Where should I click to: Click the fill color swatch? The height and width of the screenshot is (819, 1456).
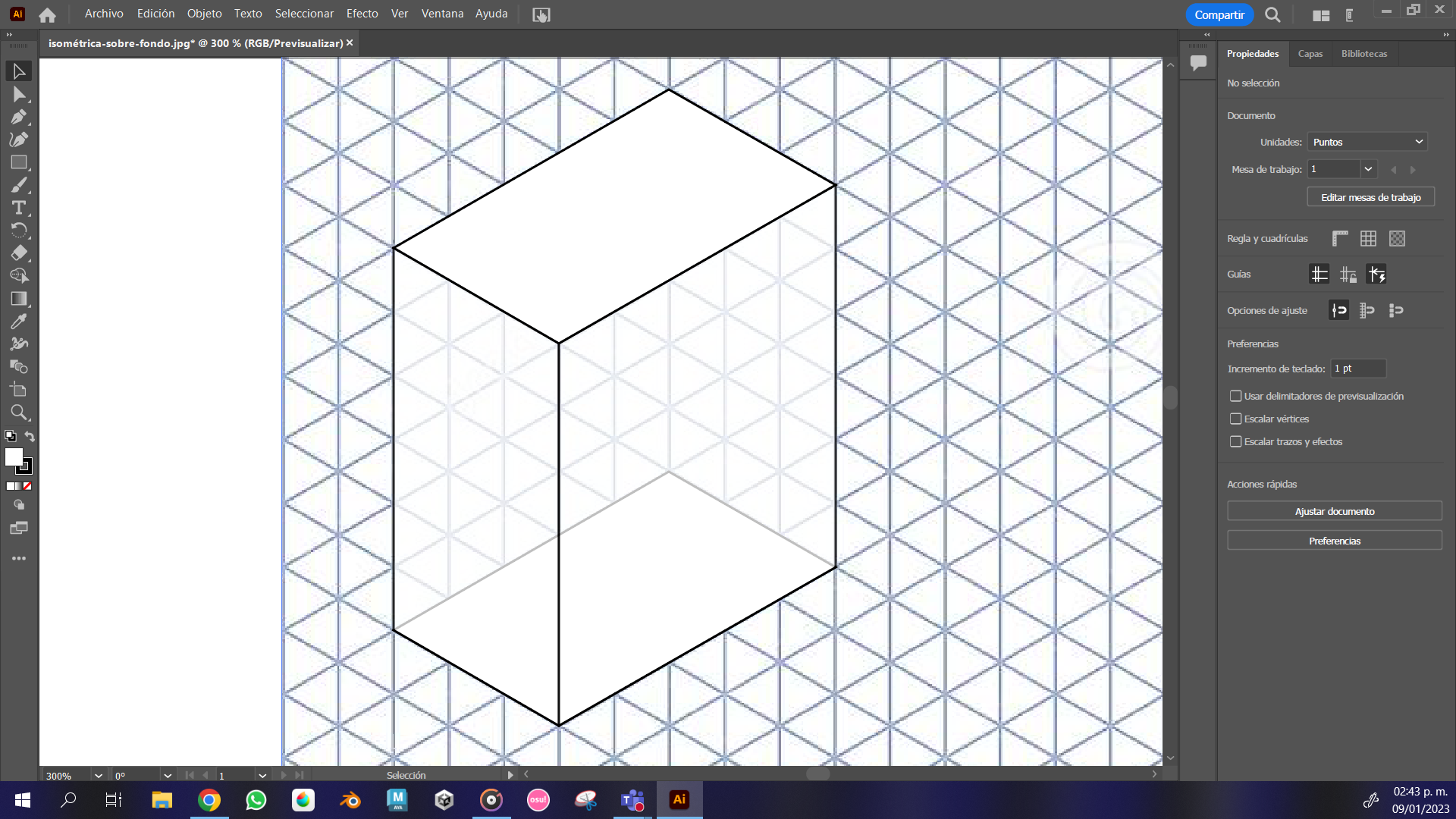tap(14, 457)
